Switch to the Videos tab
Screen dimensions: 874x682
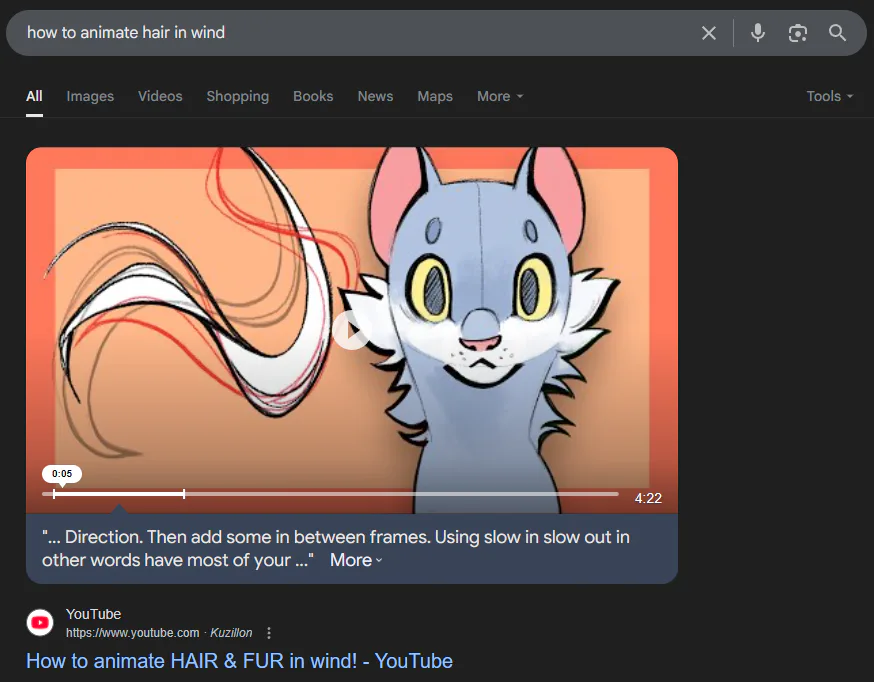pos(160,96)
